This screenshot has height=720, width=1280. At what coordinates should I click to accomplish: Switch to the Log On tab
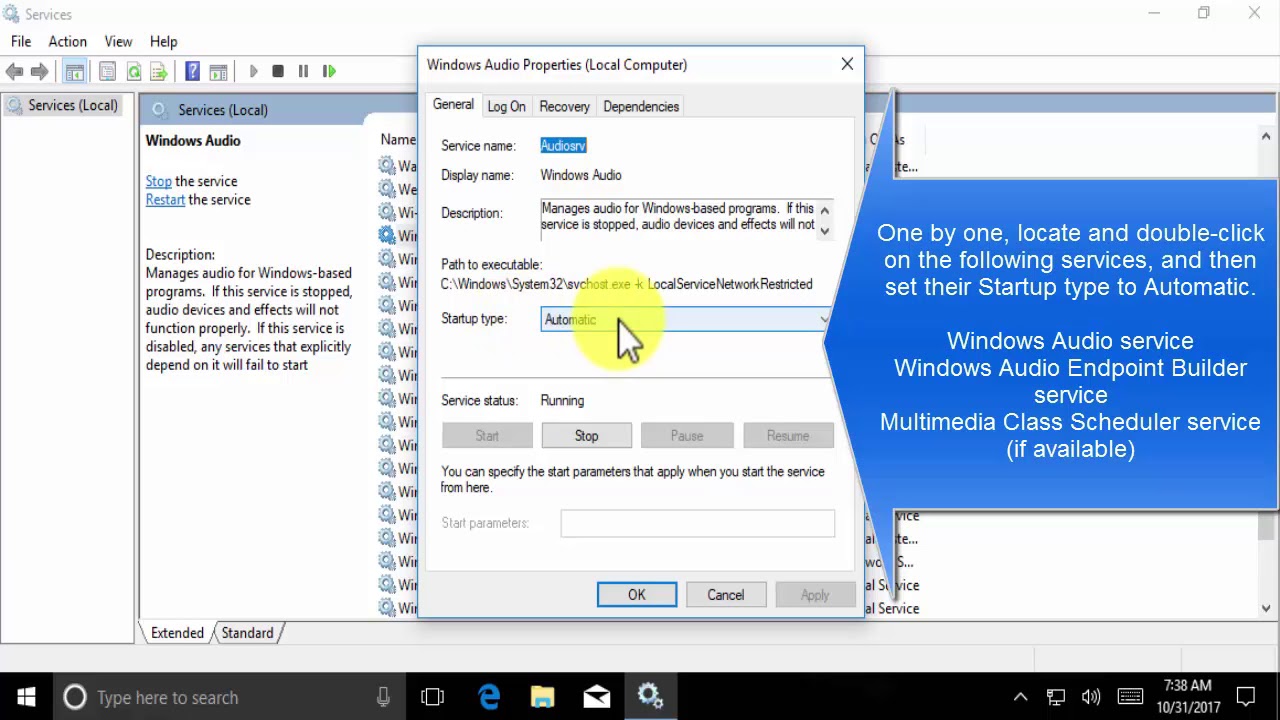(x=506, y=106)
